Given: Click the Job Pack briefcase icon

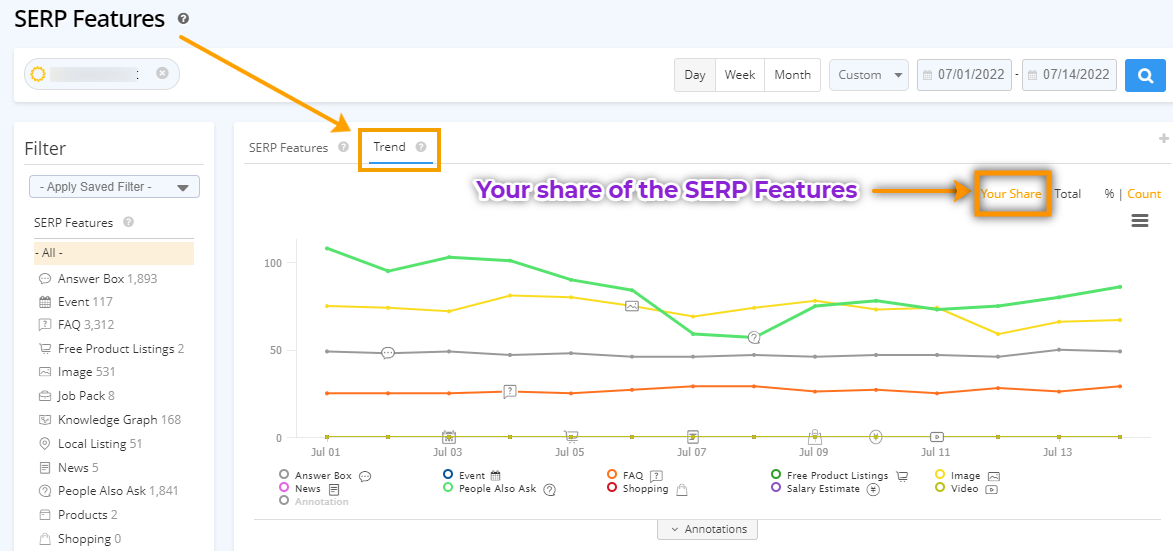Looking at the screenshot, I should 45,395.
